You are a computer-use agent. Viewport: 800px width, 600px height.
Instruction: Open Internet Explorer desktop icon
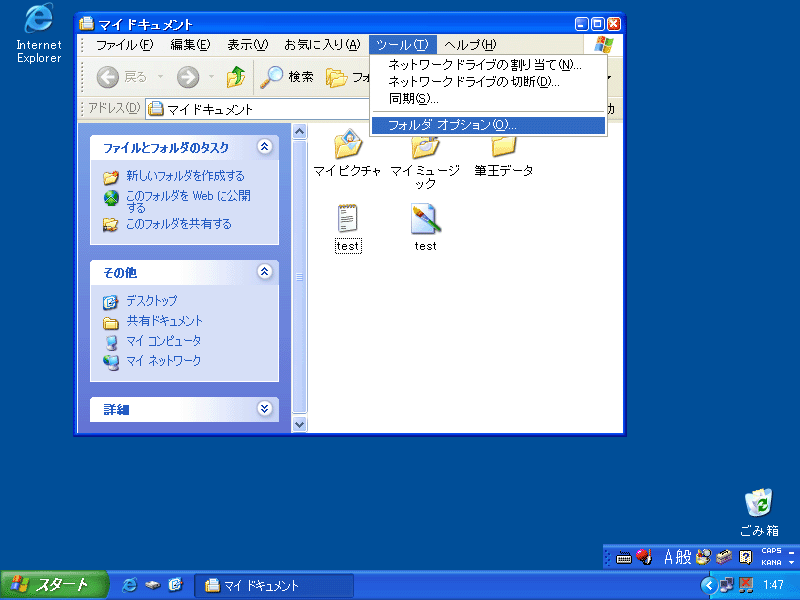(39, 34)
